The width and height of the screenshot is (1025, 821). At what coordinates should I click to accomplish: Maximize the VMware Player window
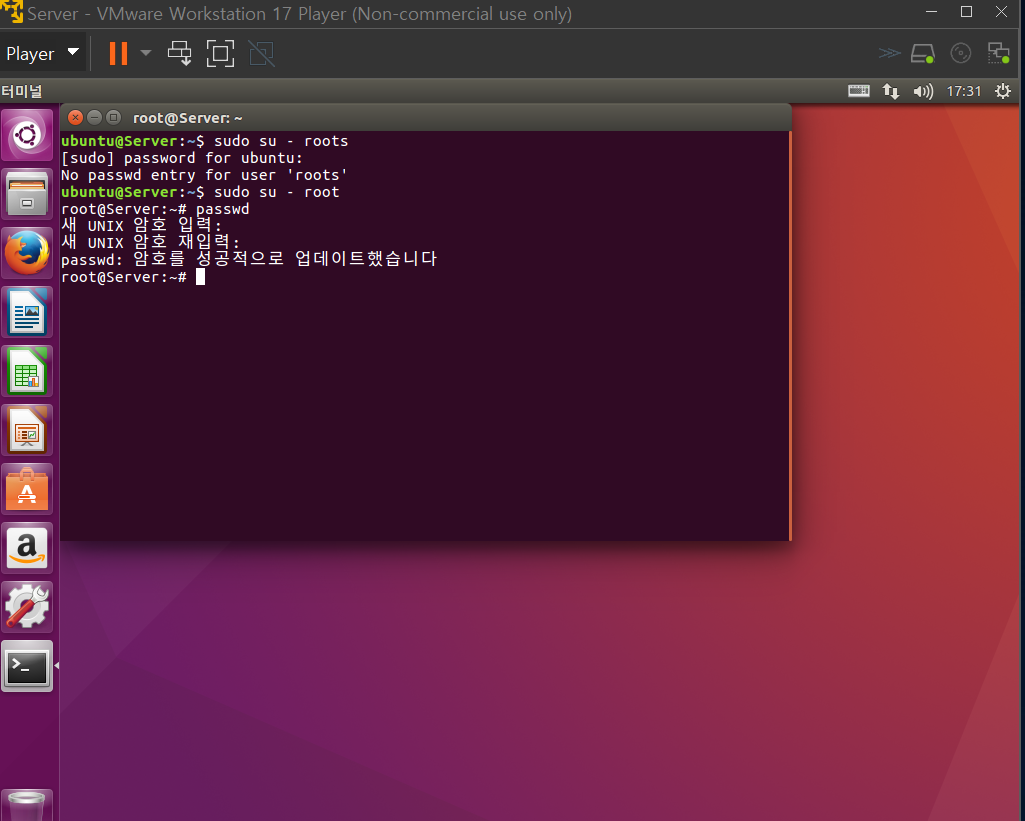(x=966, y=12)
